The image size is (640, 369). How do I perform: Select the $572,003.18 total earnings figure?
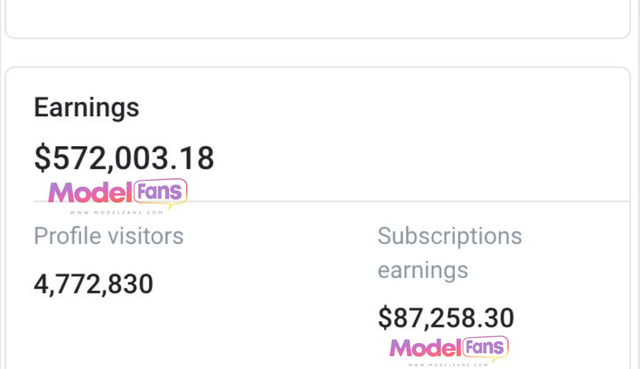(x=124, y=158)
